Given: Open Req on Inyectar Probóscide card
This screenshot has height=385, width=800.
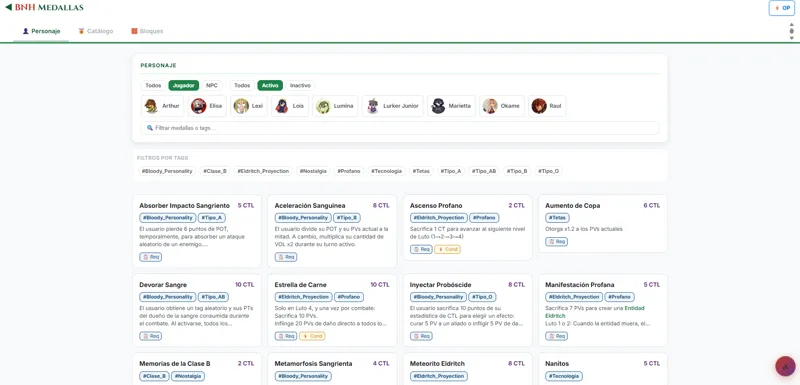Looking at the screenshot, I should [421, 336].
